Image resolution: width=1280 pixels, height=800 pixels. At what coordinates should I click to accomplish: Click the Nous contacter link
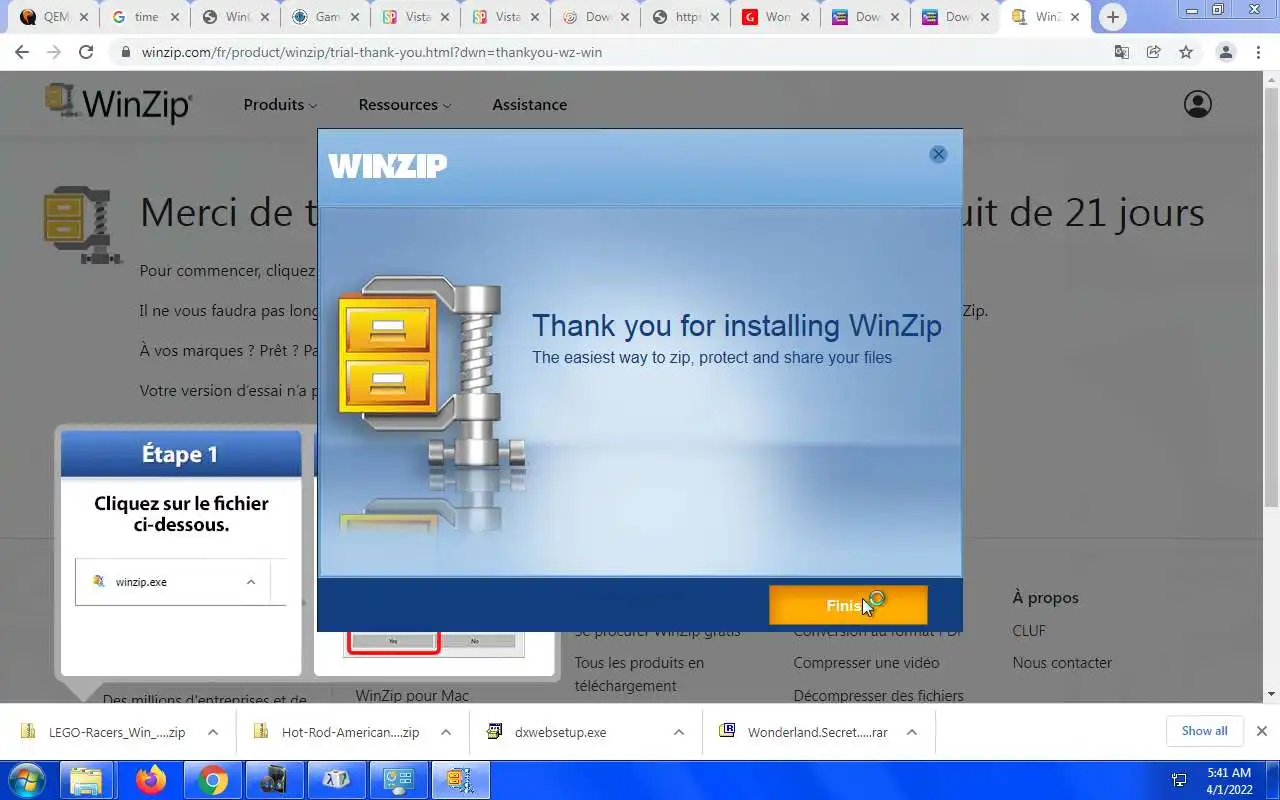pyautogui.click(x=1062, y=662)
